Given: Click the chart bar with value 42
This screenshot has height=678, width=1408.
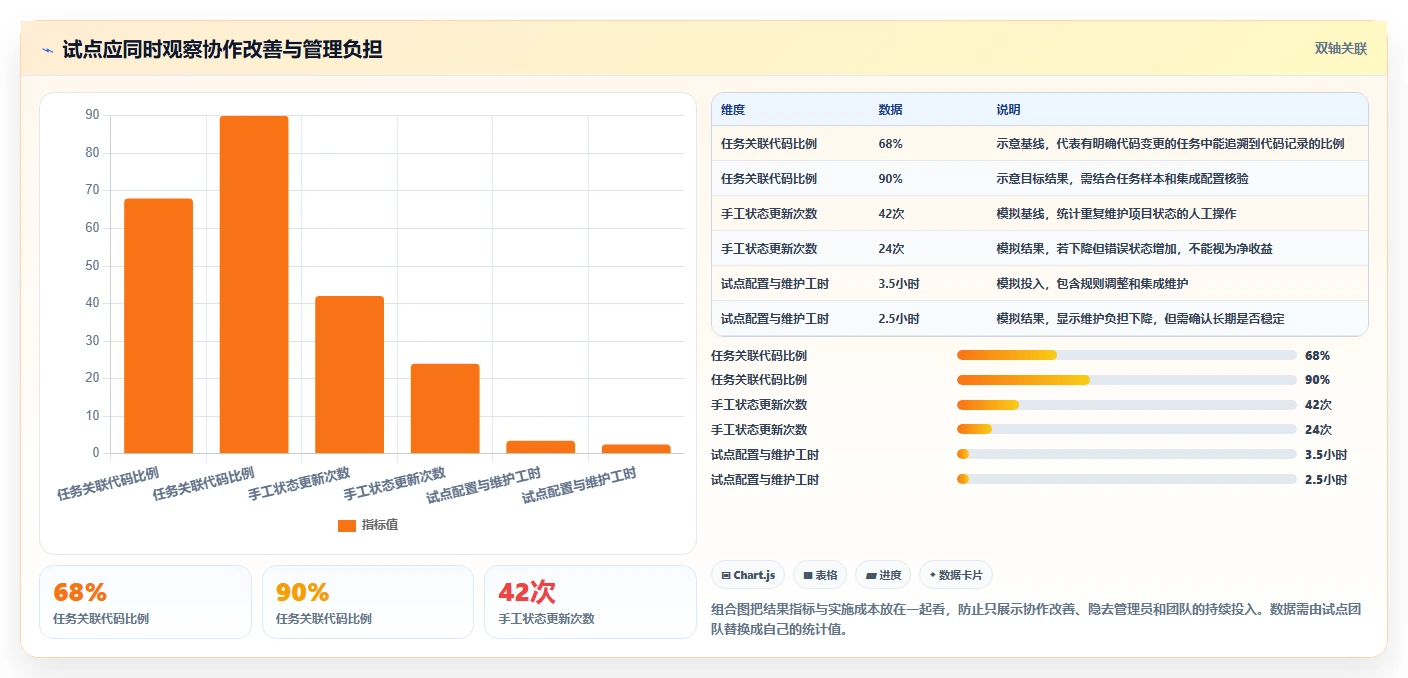Looking at the screenshot, I should (349, 375).
